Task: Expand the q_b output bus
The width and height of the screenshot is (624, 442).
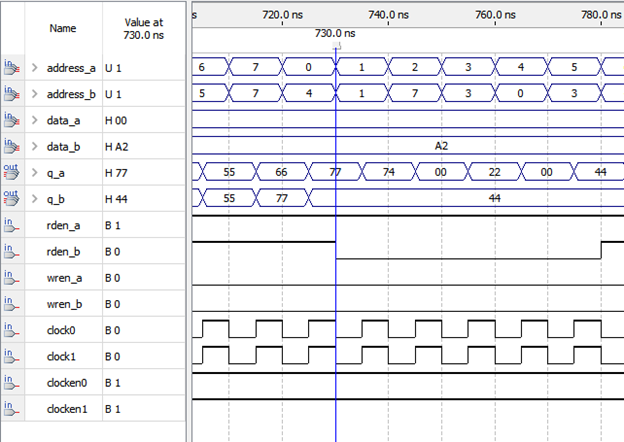Action: tap(35, 198)
